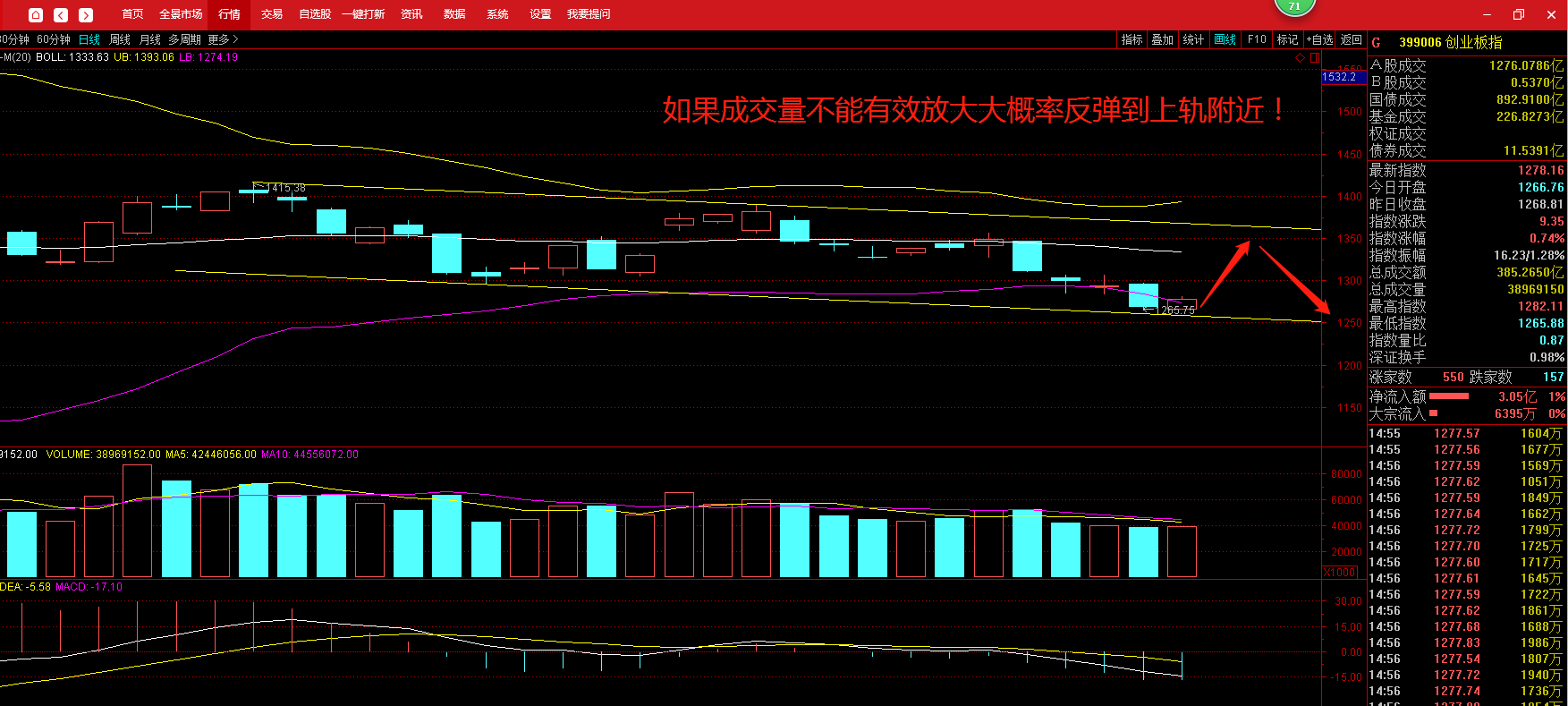Click the 今日开盘 1266.76 value
The width and height of the screenshot is (1568, 706).
1540,187
